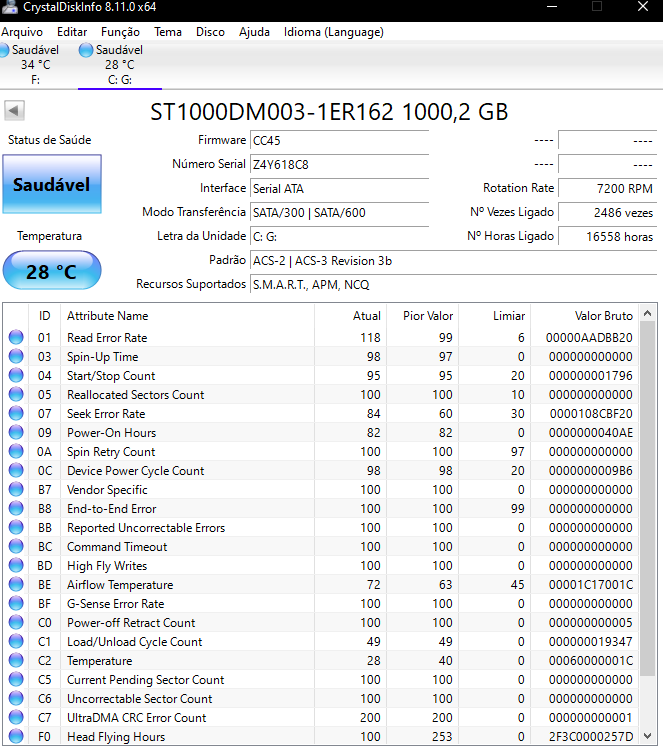Click the Recursos Suportados field S.M.A.R.T., APM, NCQ
663x749 pixels.
453,285
